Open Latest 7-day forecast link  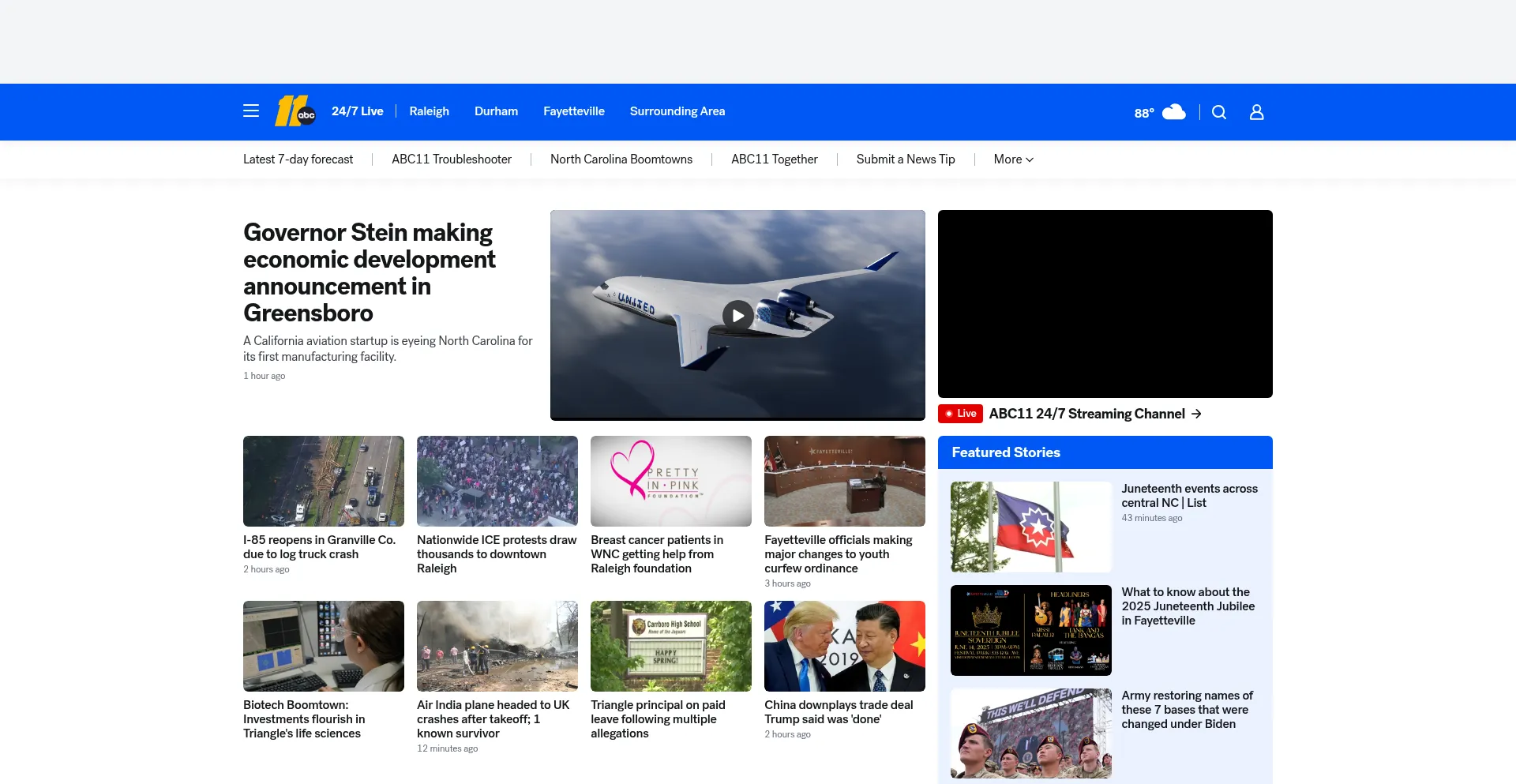pos(298,159)
